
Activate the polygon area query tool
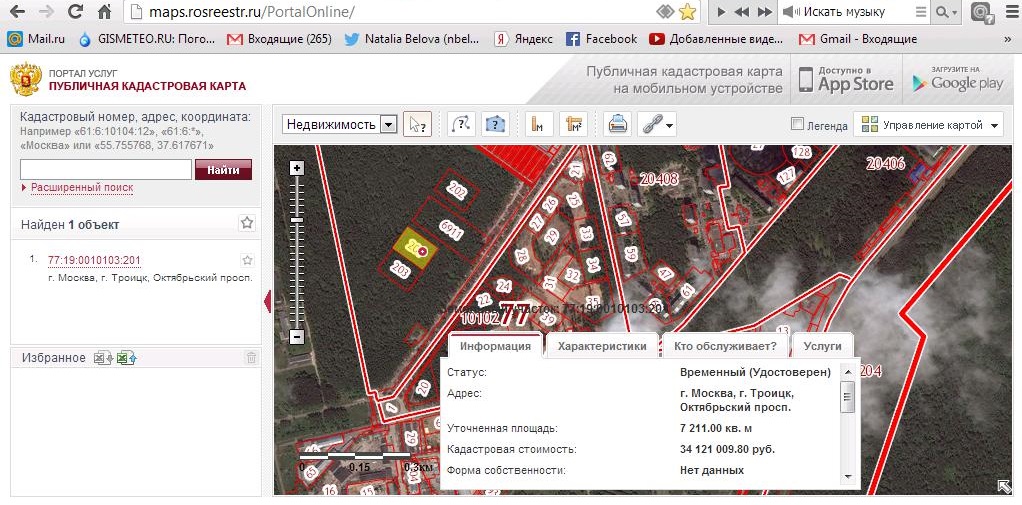click(495, 124)
